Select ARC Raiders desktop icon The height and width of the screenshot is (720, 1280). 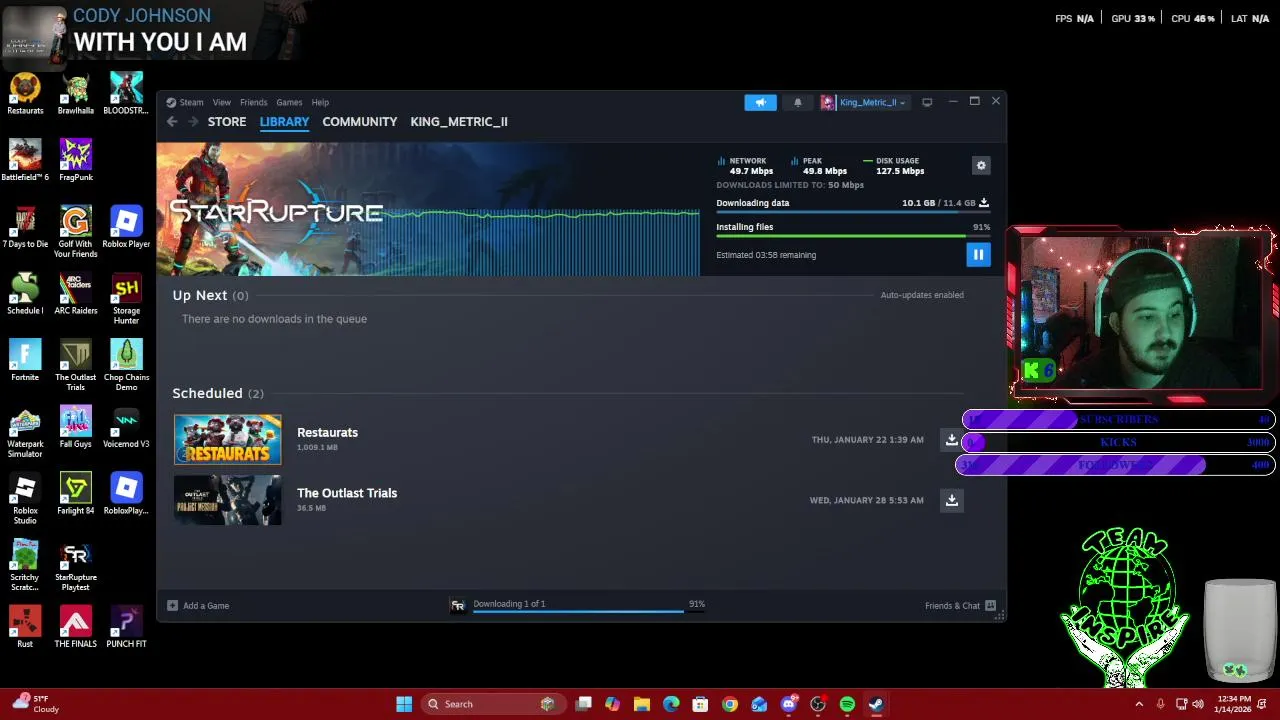[76, 294]
